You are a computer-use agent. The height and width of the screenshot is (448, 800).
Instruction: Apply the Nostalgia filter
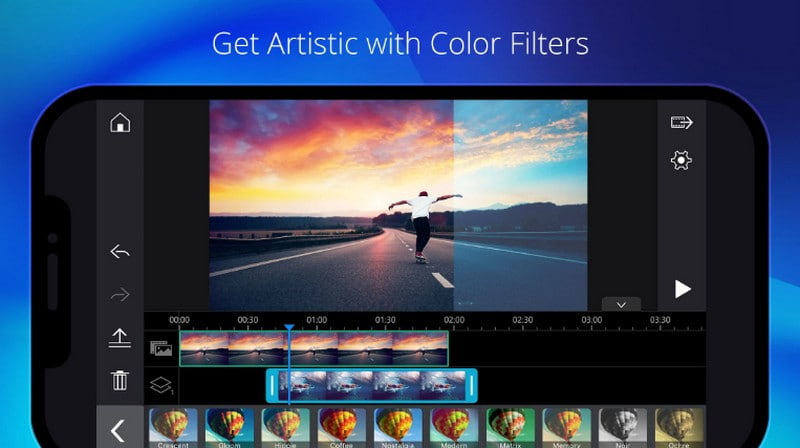398,427
